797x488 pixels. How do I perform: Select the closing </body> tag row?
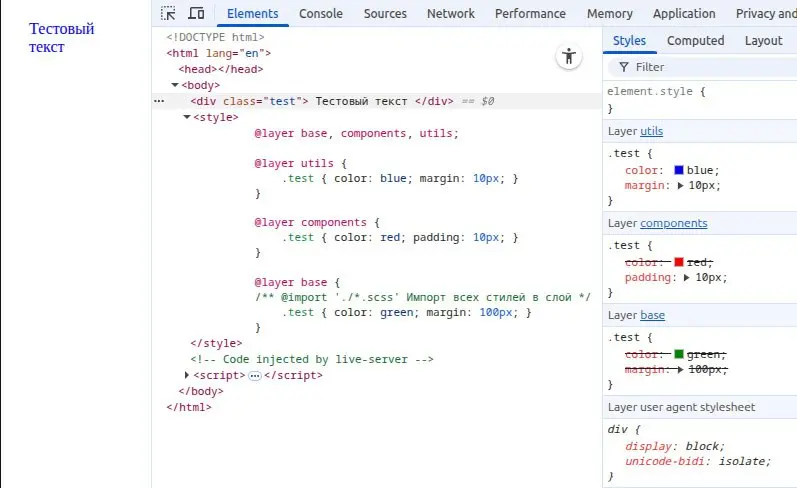(x=201, y=391)
